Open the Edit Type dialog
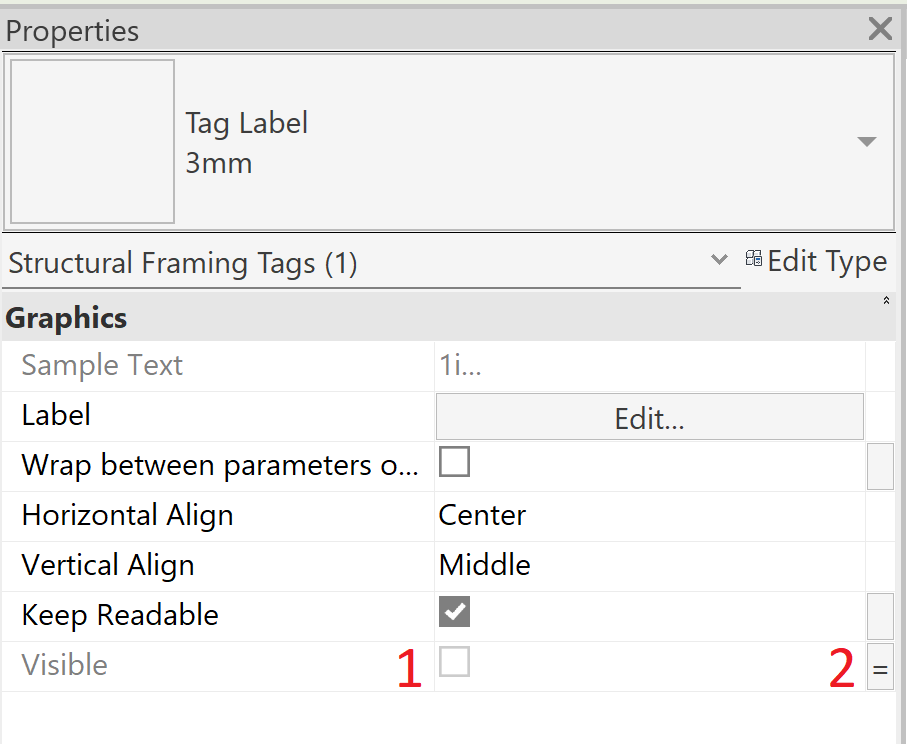 (x=820, y=260)
